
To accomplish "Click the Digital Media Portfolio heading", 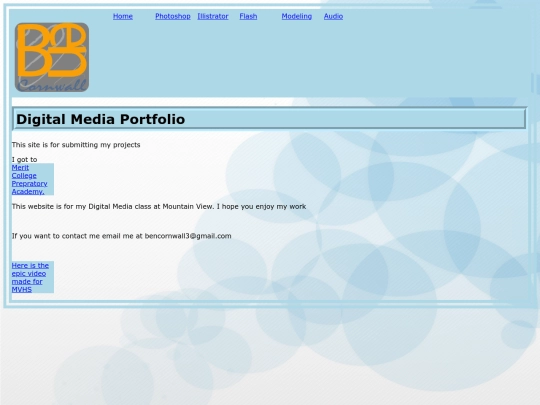I will pos(101,119).
